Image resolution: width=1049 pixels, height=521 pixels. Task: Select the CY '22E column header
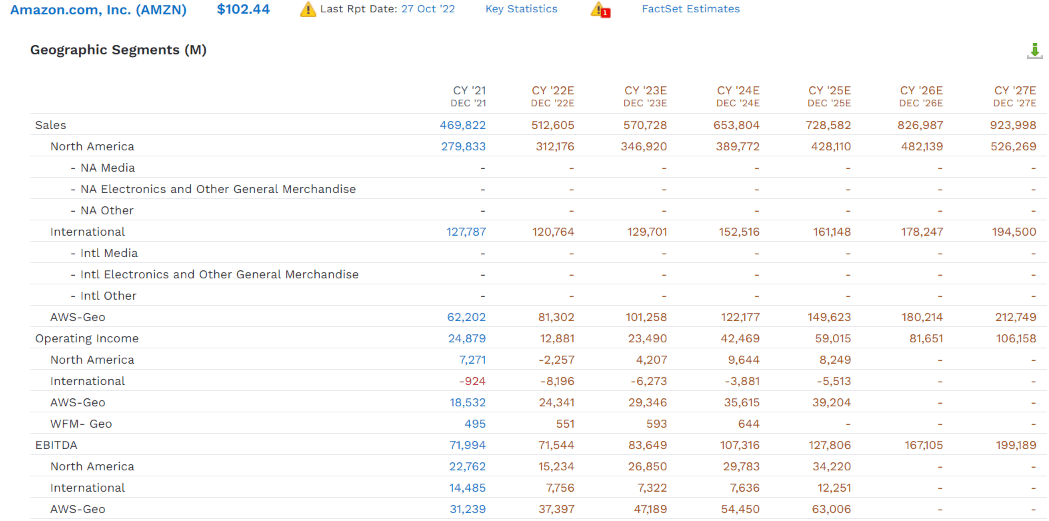(553, 96)
